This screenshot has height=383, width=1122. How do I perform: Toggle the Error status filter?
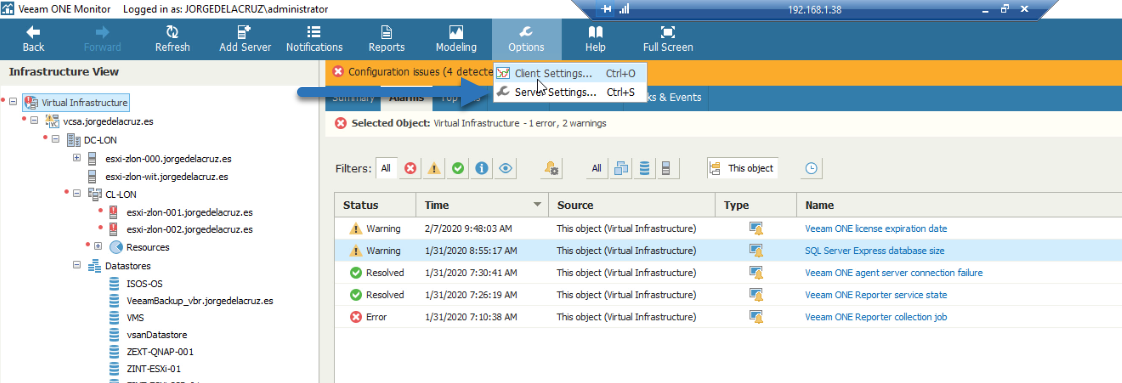(410, 168)
